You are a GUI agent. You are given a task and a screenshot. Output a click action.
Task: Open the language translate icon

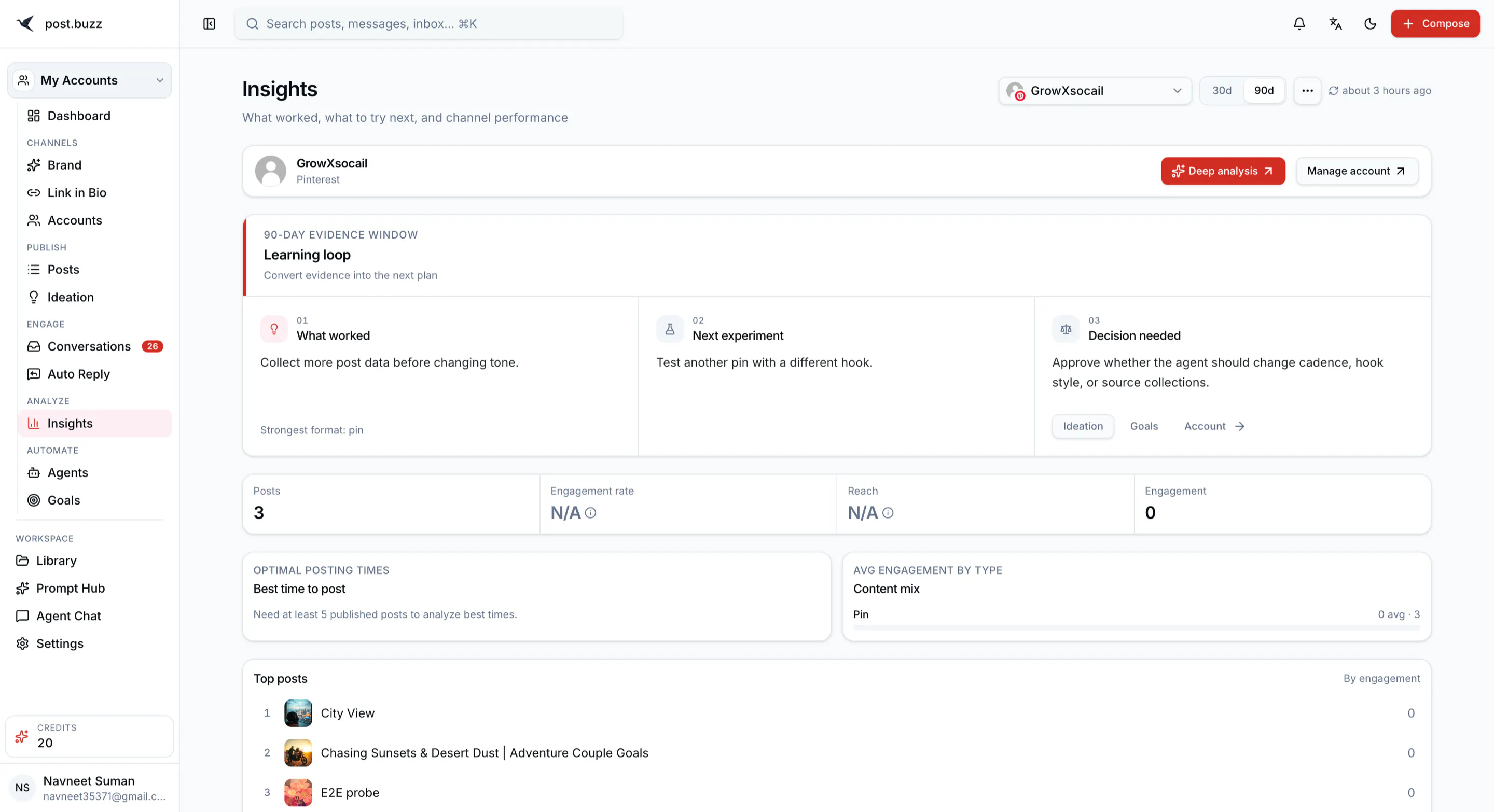[1335, 24]
